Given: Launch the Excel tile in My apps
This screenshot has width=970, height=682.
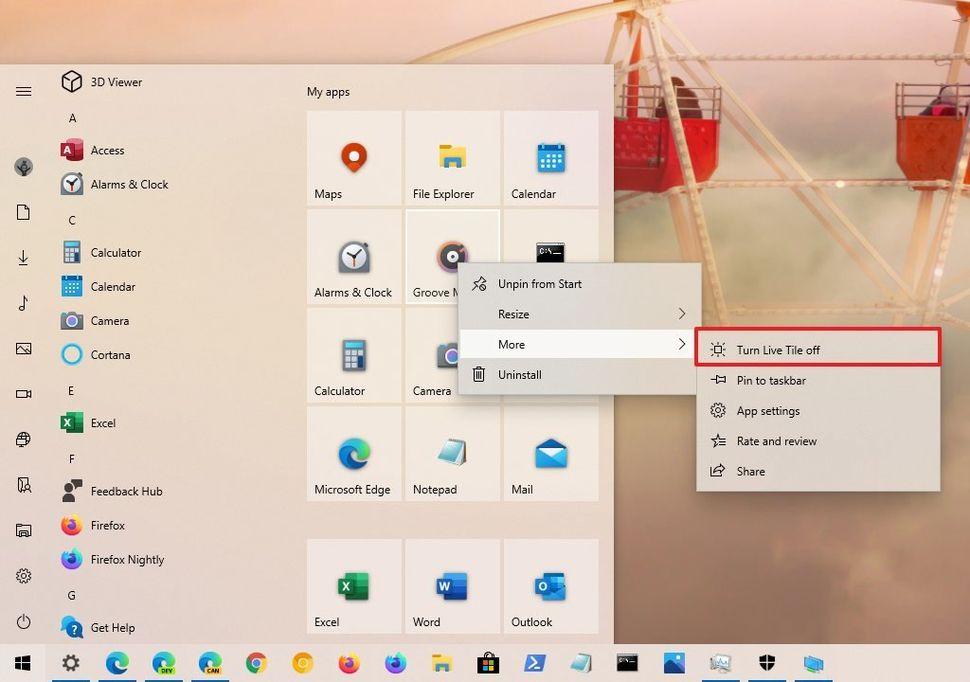Looking at the screenshot, I should (x=354, y=586).
